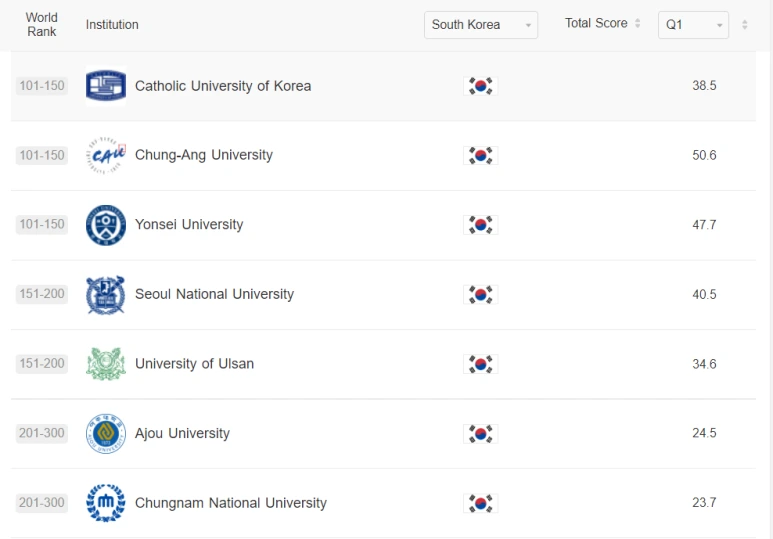Click the Yonsei University crest logo
773x539 pixels.
[106, 225]
